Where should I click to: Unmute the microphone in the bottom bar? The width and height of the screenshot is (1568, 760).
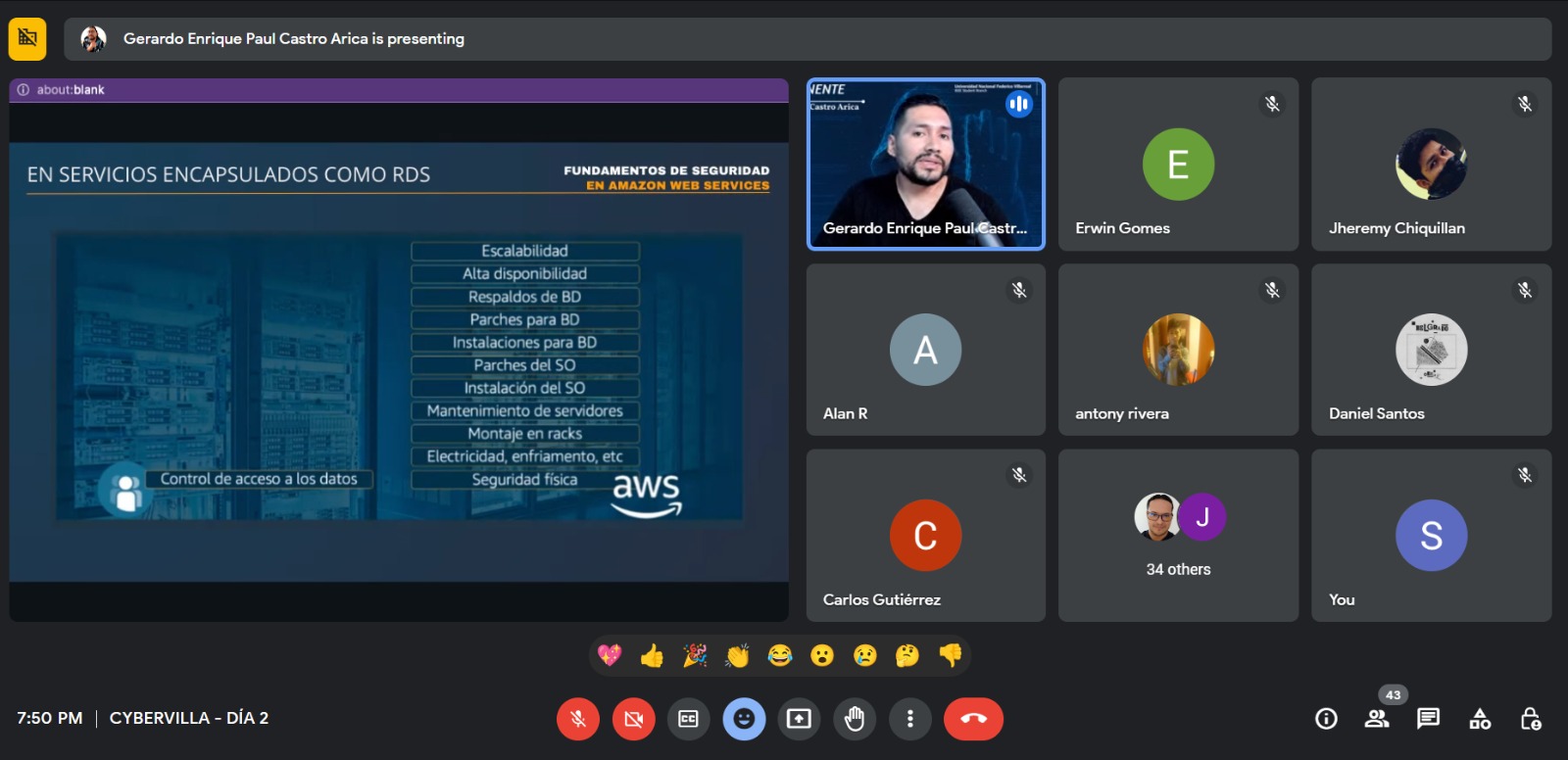578,719
